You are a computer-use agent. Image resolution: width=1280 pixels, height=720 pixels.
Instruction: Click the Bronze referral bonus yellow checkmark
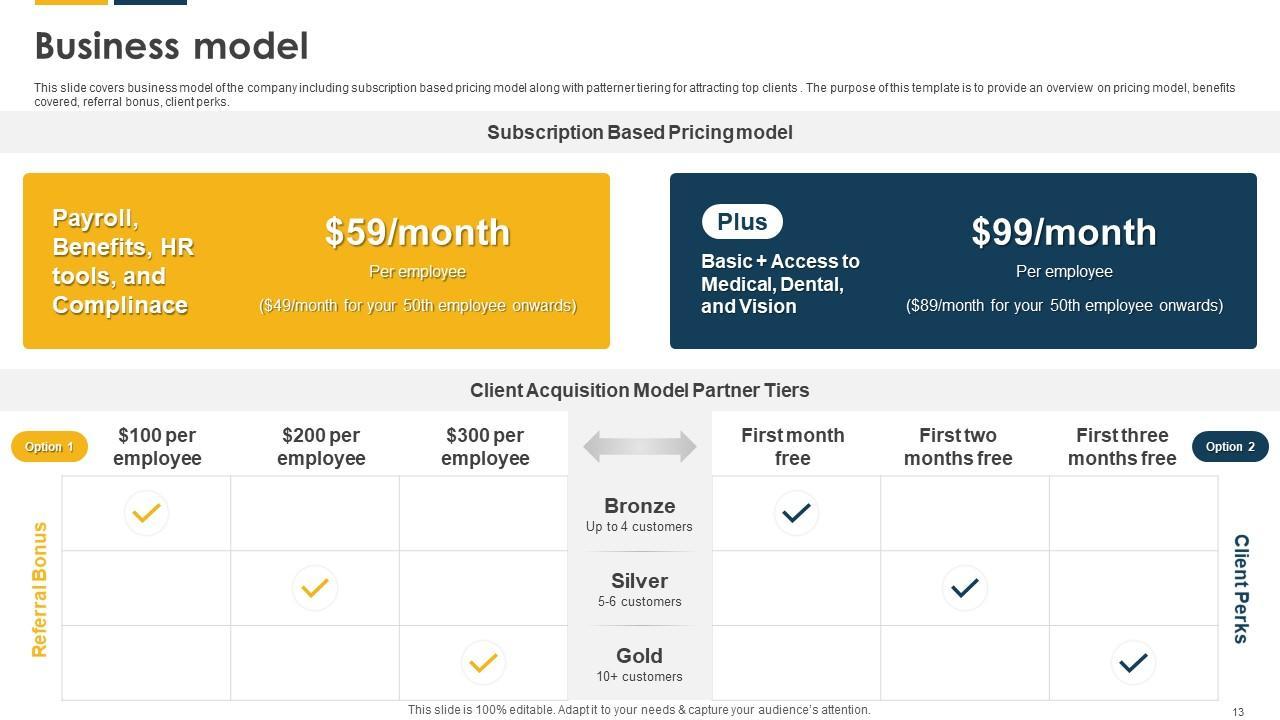tap(146, 513)
